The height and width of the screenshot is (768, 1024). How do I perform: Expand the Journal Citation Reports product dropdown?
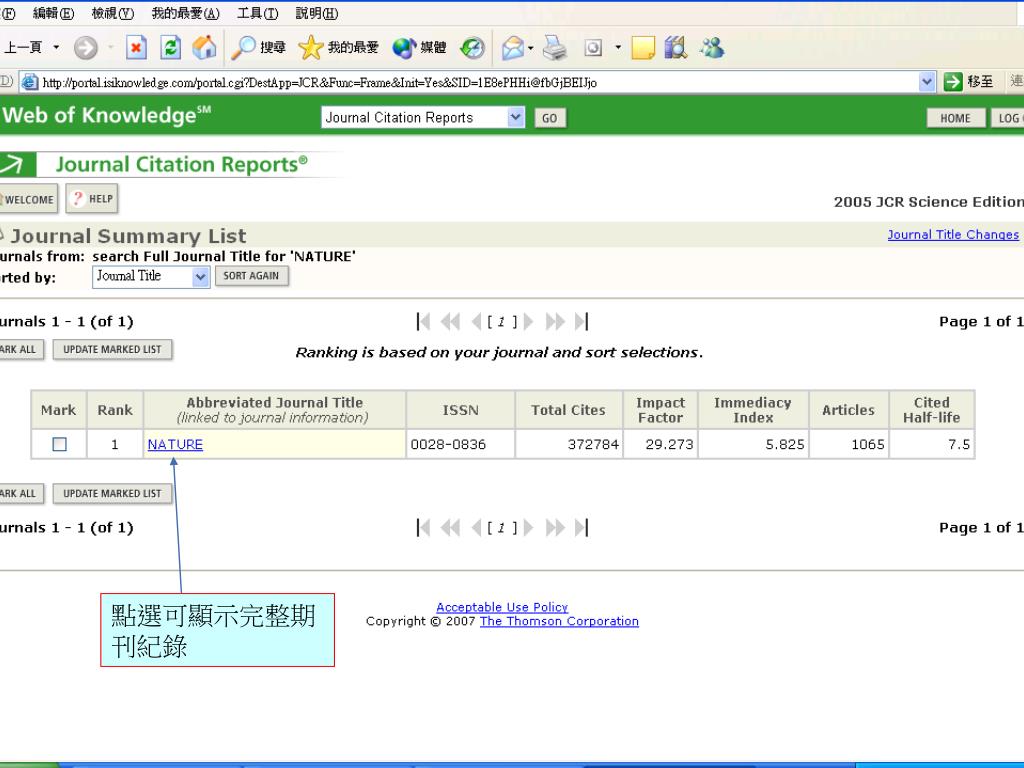(516, 118)
